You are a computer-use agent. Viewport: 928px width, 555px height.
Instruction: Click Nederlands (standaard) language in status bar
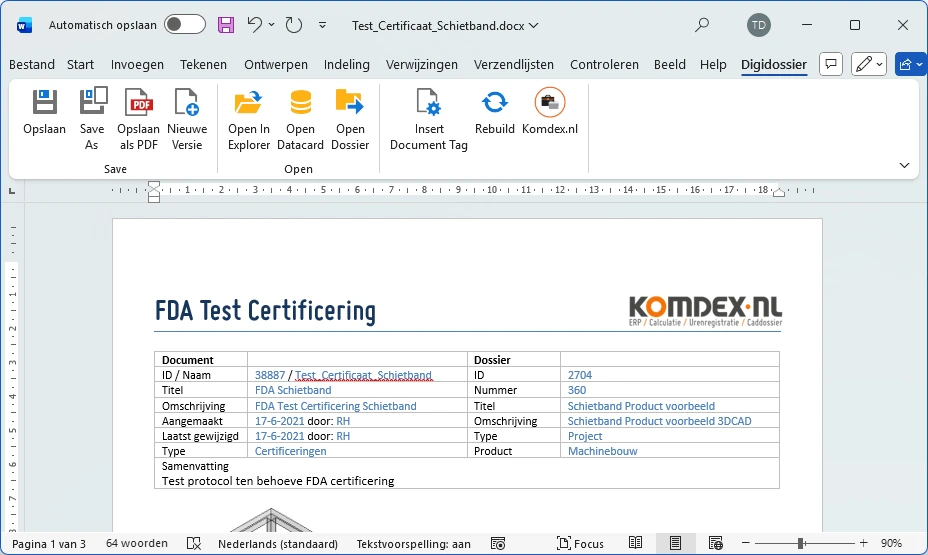[x=277, y=544]
